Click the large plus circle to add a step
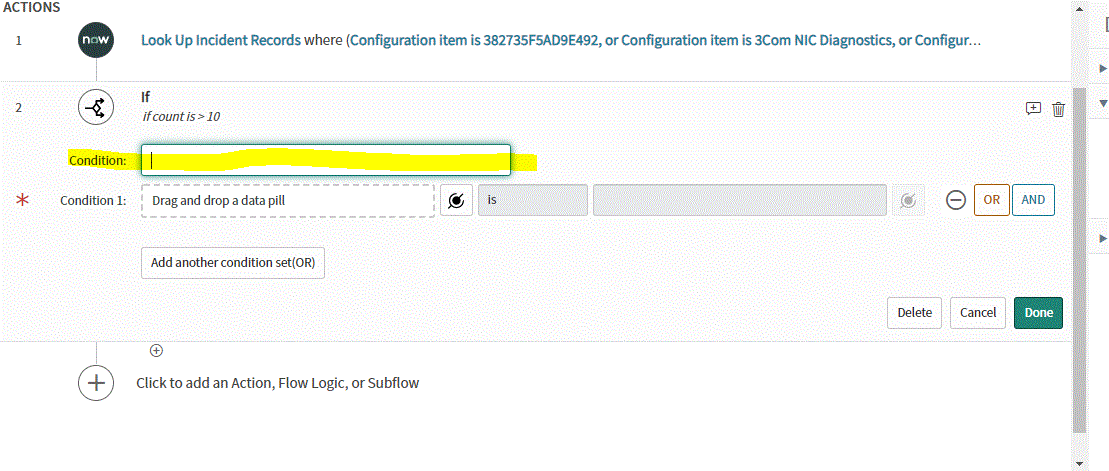 [95, 383]
